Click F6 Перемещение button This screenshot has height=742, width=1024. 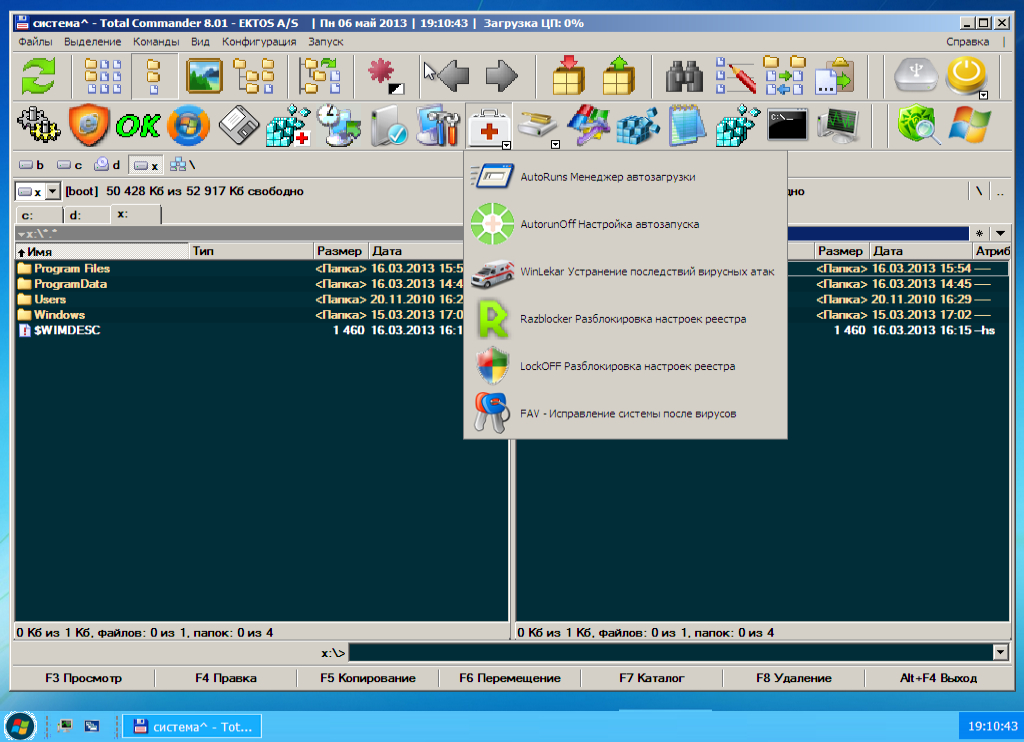(x=510, y=678)
